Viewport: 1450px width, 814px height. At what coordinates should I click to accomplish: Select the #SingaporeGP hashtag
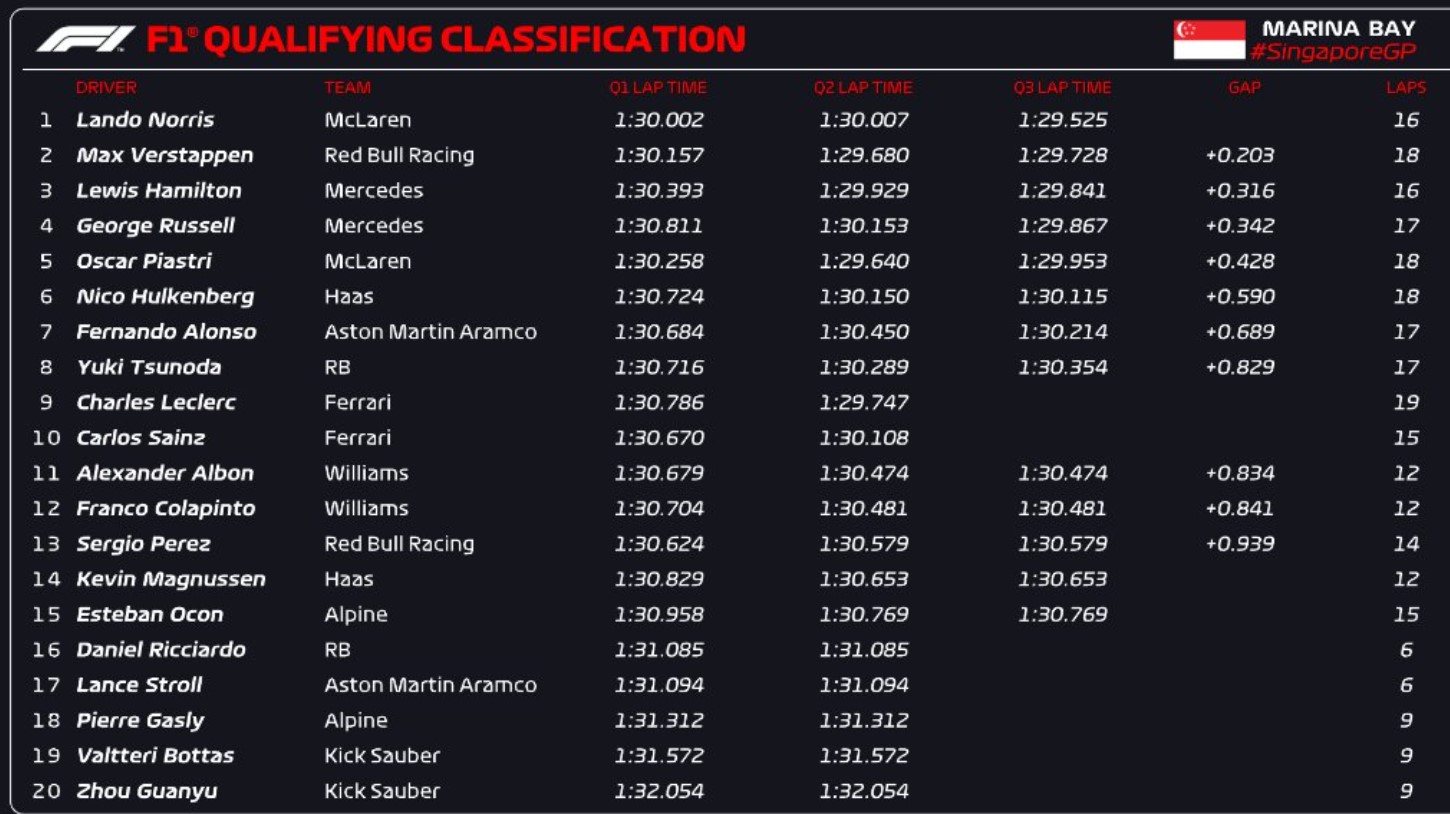tap(1333, 52)
